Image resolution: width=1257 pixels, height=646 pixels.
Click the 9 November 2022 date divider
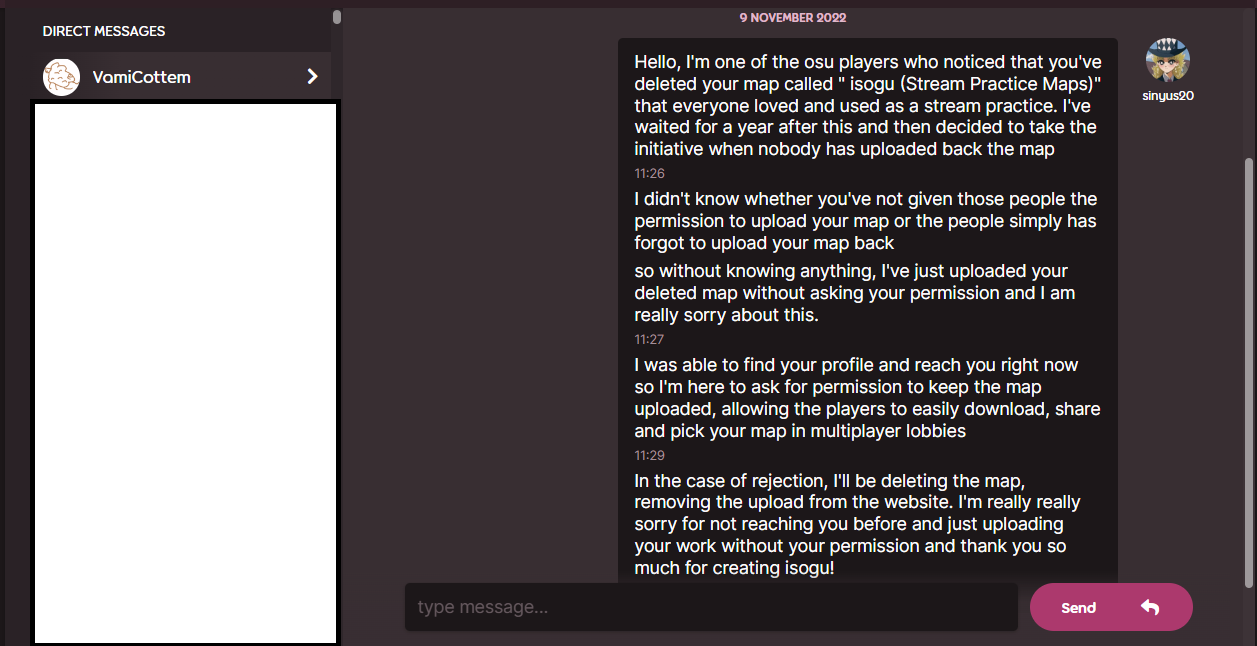[x=793, y=18]
